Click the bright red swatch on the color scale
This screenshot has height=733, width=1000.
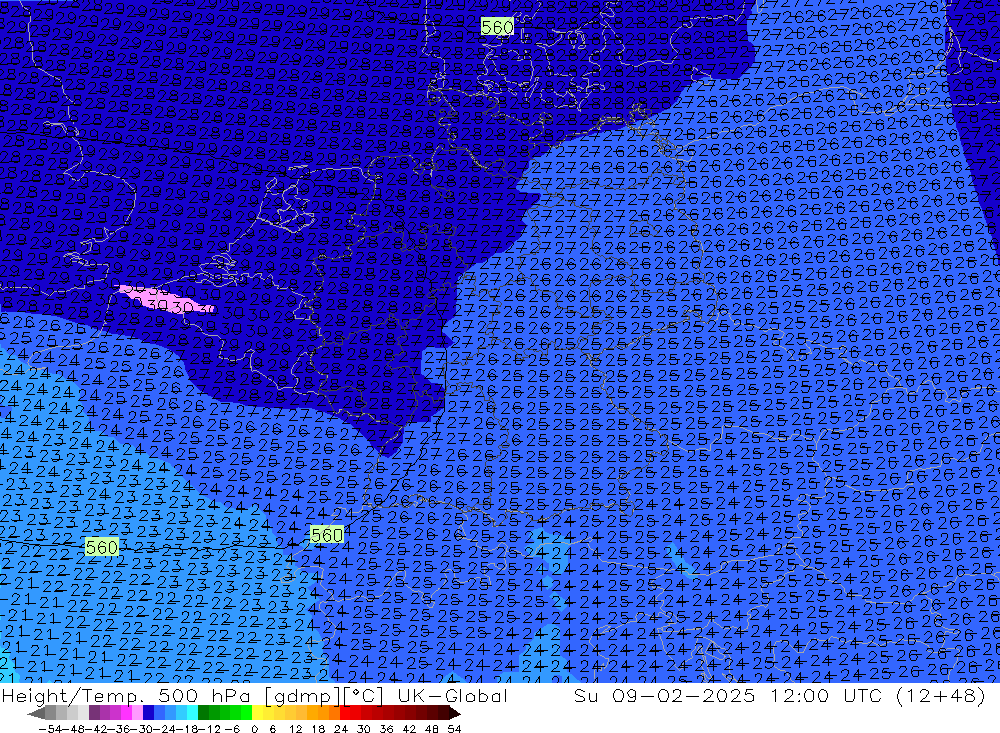(x=345, y=712)
